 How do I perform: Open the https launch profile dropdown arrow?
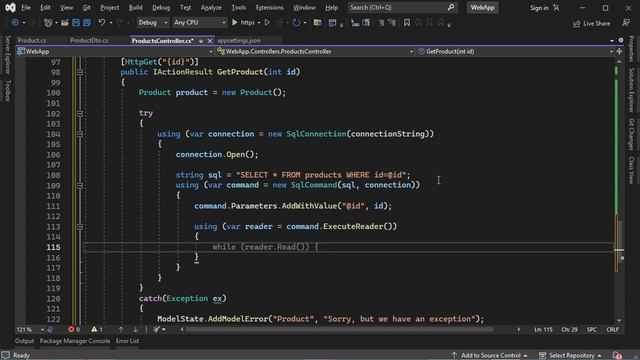259,23
